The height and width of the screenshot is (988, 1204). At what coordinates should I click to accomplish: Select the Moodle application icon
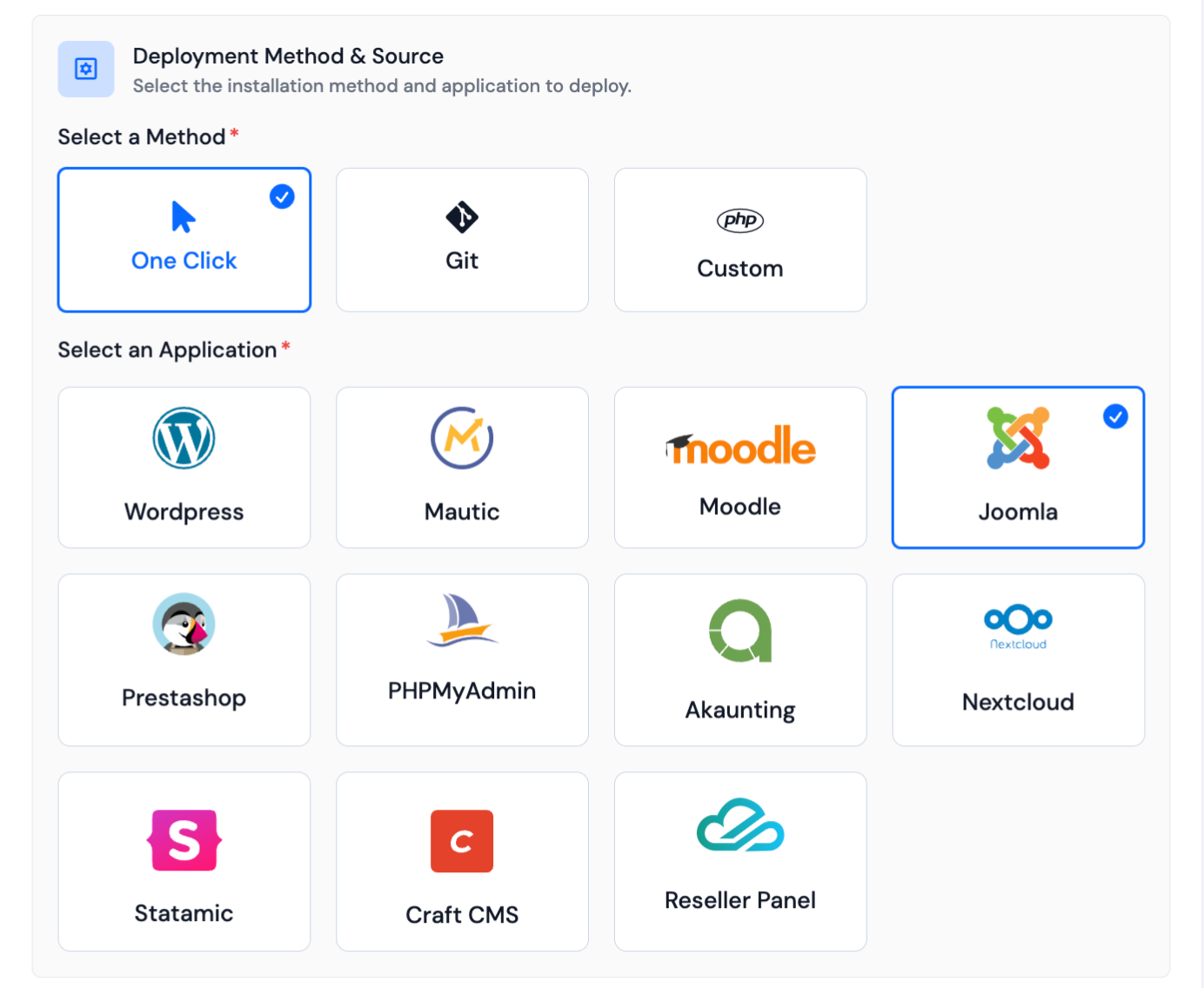point(740,446)
